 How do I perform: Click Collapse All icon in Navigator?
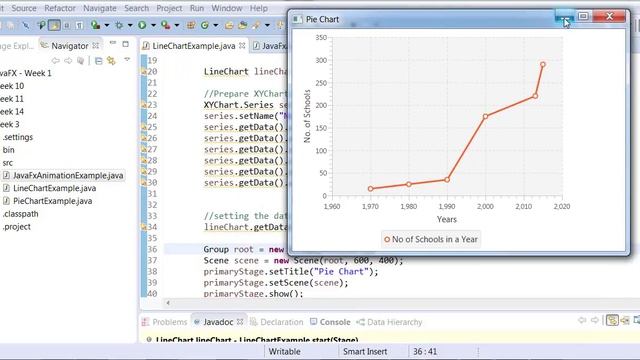point(98,61)
